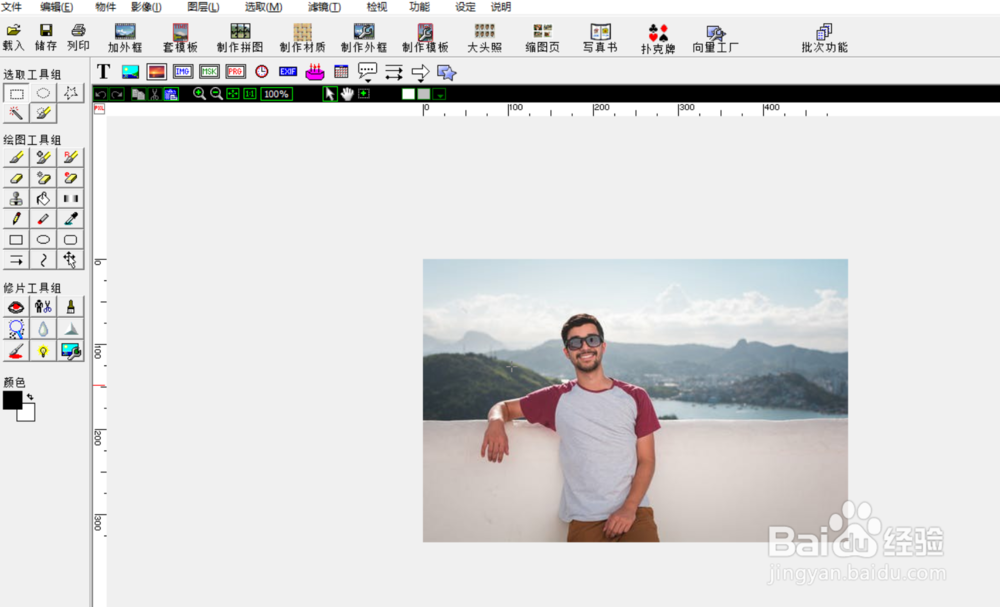
Task: Click the star shapes object icon
Action: click(446, 72)
